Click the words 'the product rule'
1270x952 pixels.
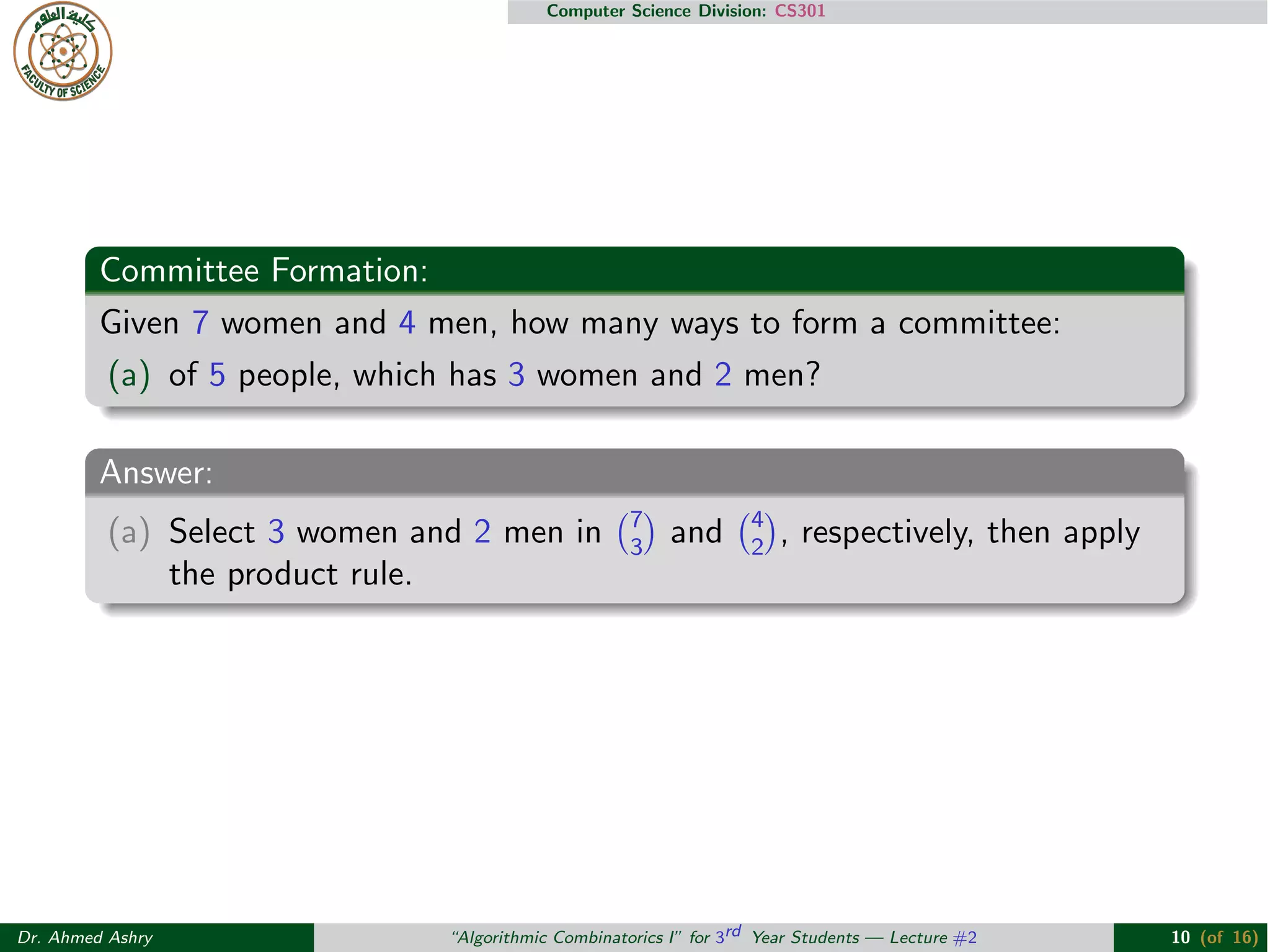[290, 575]
